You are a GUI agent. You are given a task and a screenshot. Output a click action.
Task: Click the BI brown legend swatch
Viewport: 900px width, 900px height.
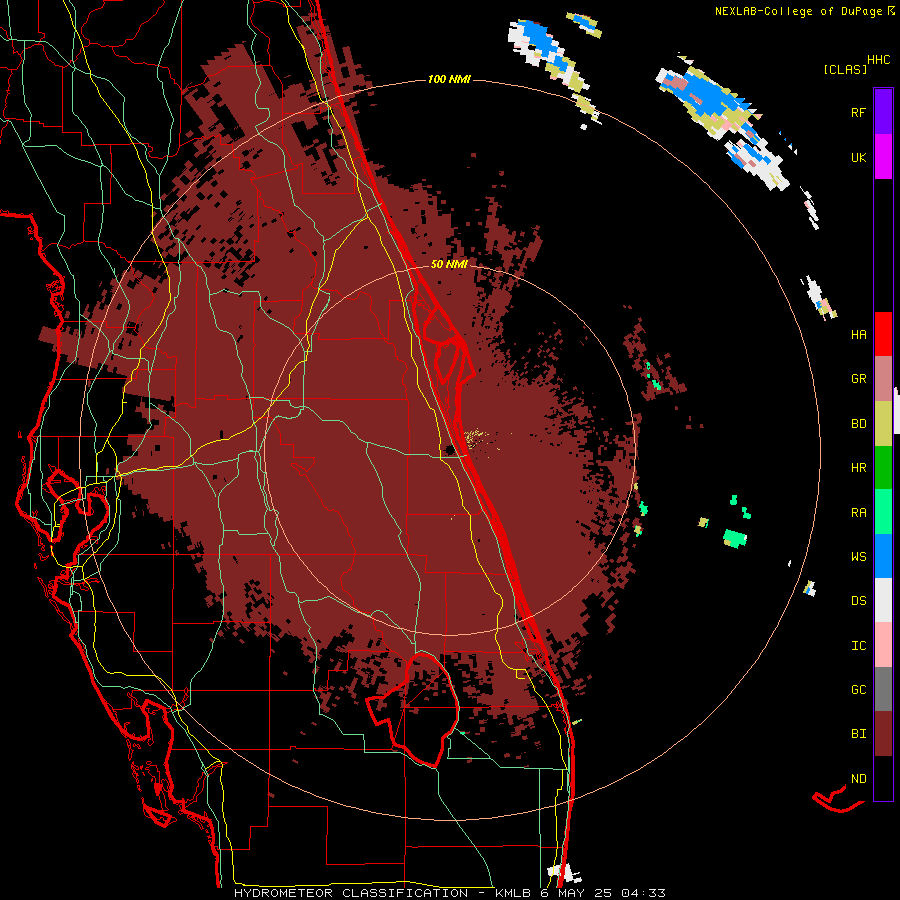(883, 734)
